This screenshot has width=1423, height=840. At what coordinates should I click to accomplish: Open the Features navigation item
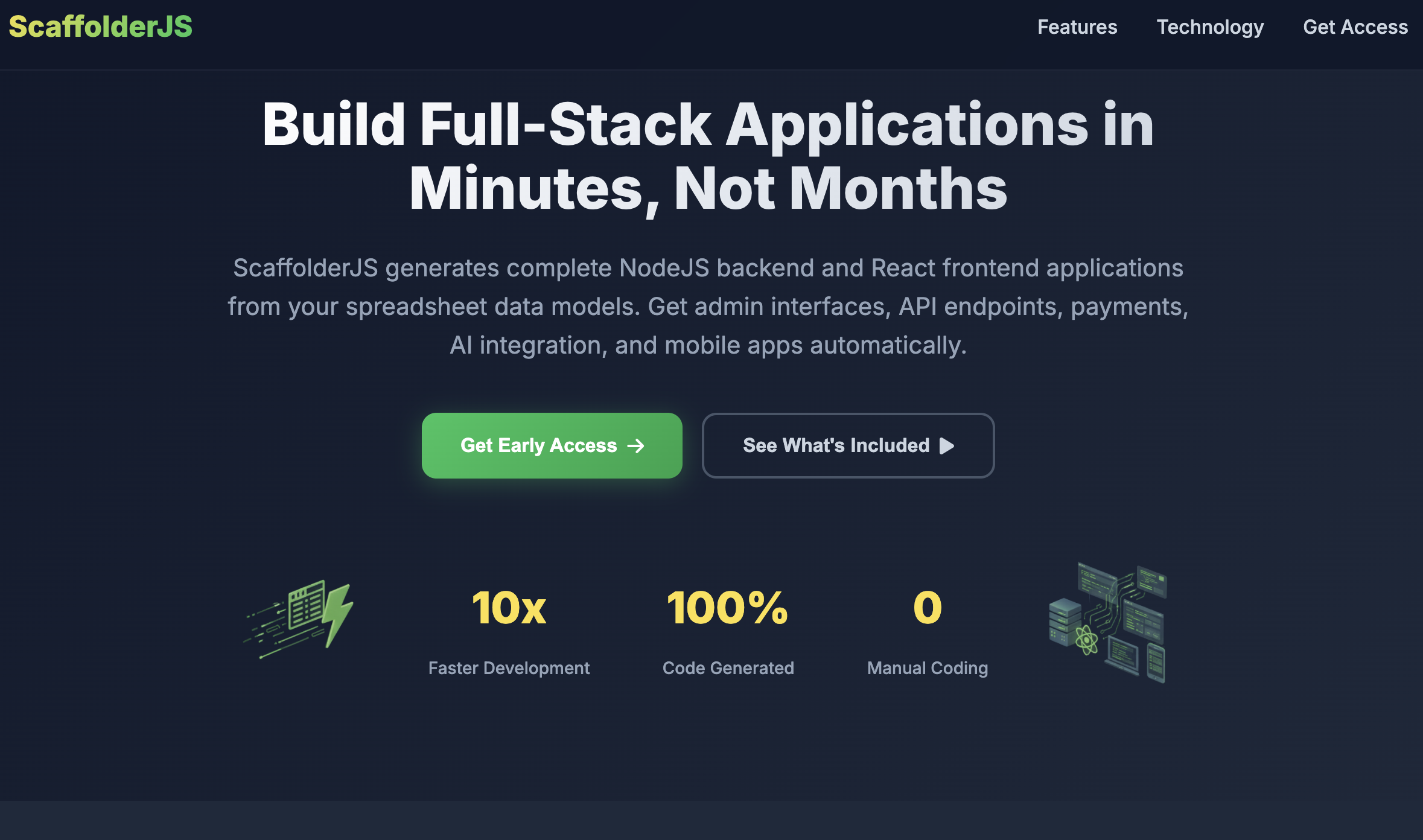[1077, 27]
